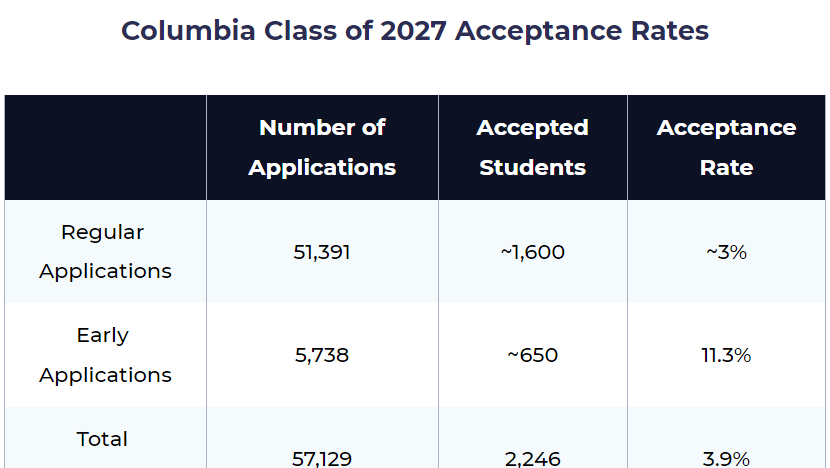Click the ~650 accepted students cell
The height and width of the screenshot is (468, 830).
point(532,355)
